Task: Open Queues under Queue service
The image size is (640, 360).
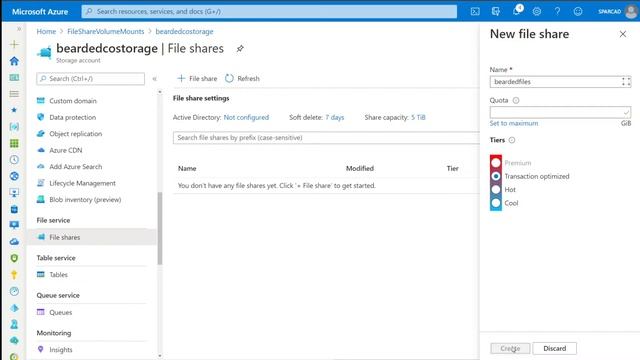Action: [60, 312]
